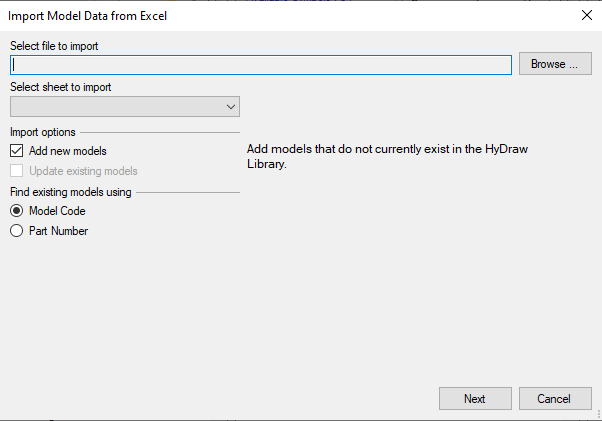Close the Import Model Data dialog
The width and height of the screenshot is (602, 421).
pos(587,15)
